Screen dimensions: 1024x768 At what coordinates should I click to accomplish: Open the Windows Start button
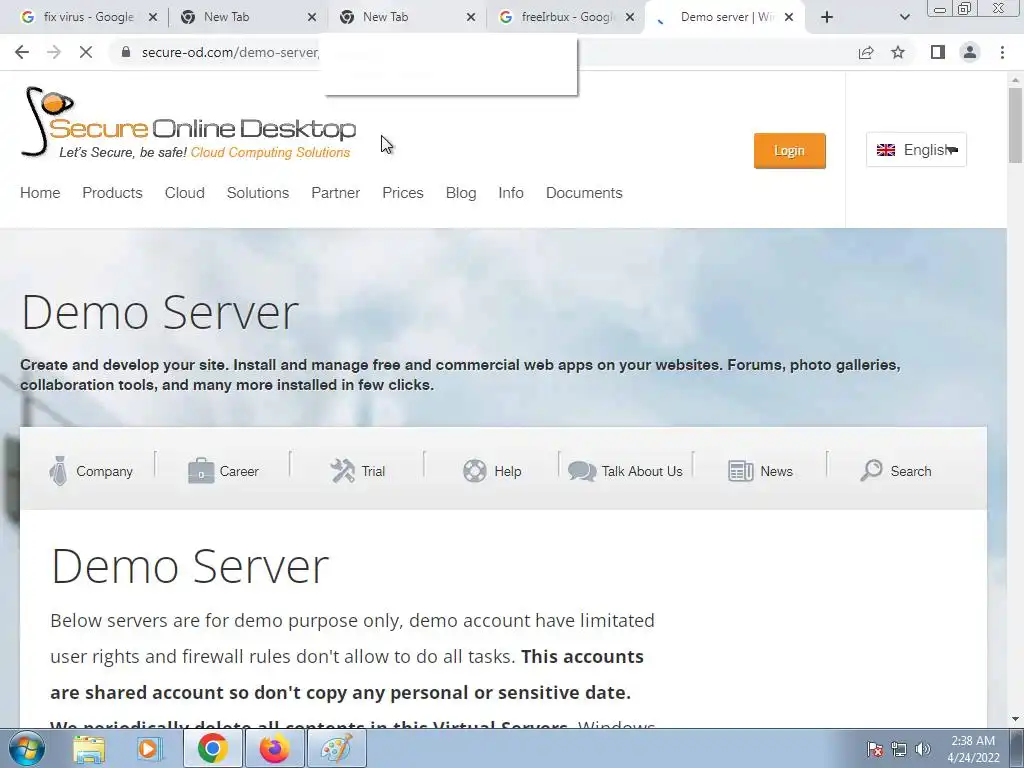click(27, 748)
